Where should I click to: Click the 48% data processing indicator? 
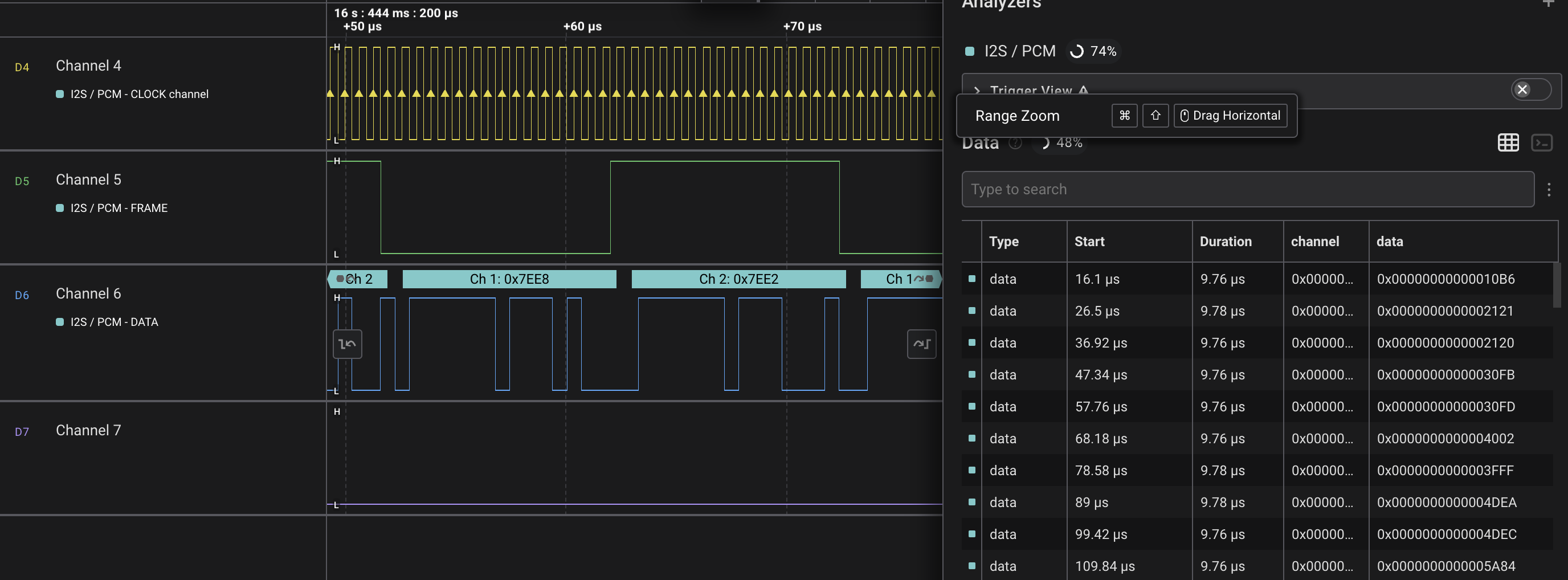[1060, 143]
